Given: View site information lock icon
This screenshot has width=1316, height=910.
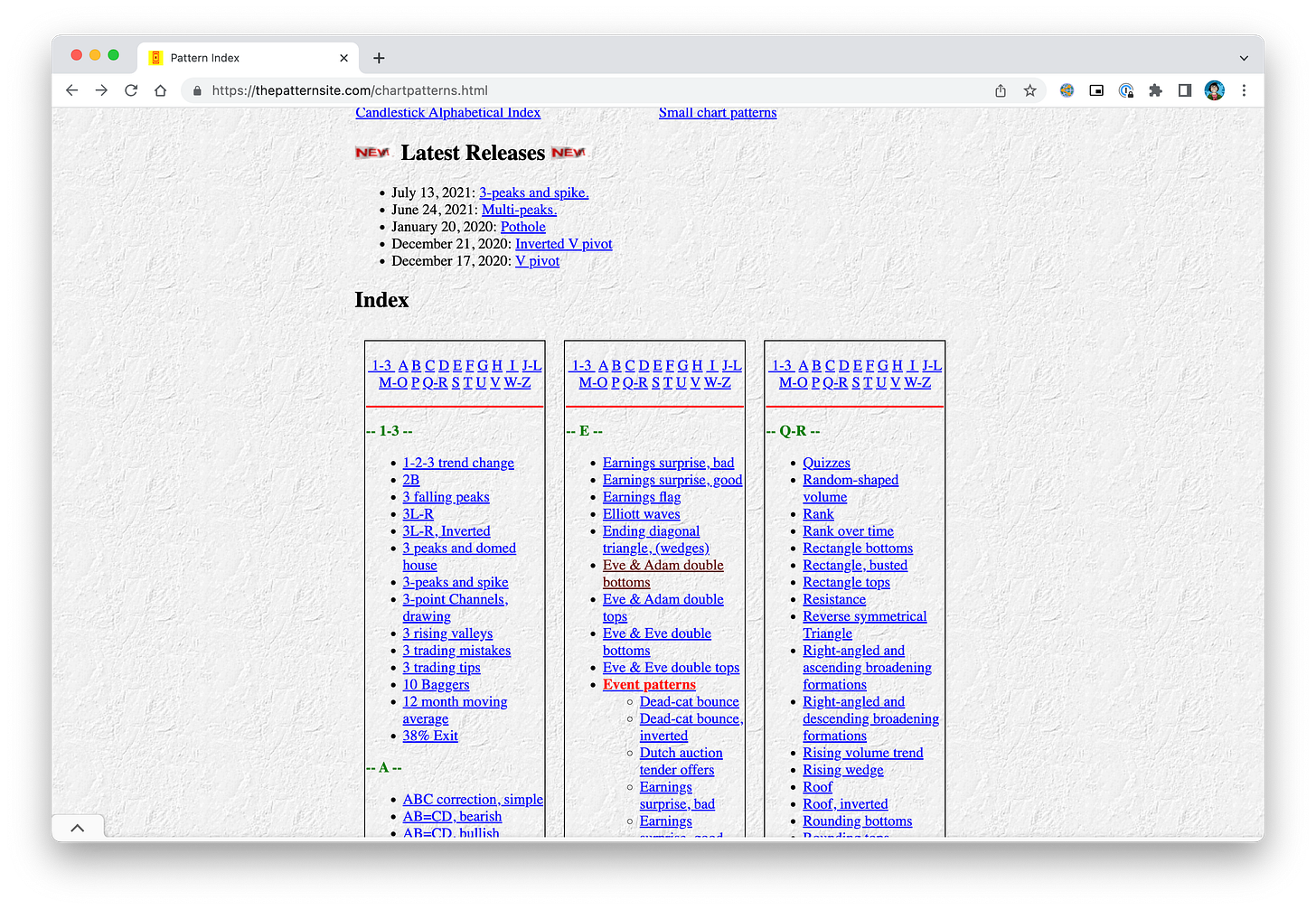Looking at the screenshot, I should point(197,90).
